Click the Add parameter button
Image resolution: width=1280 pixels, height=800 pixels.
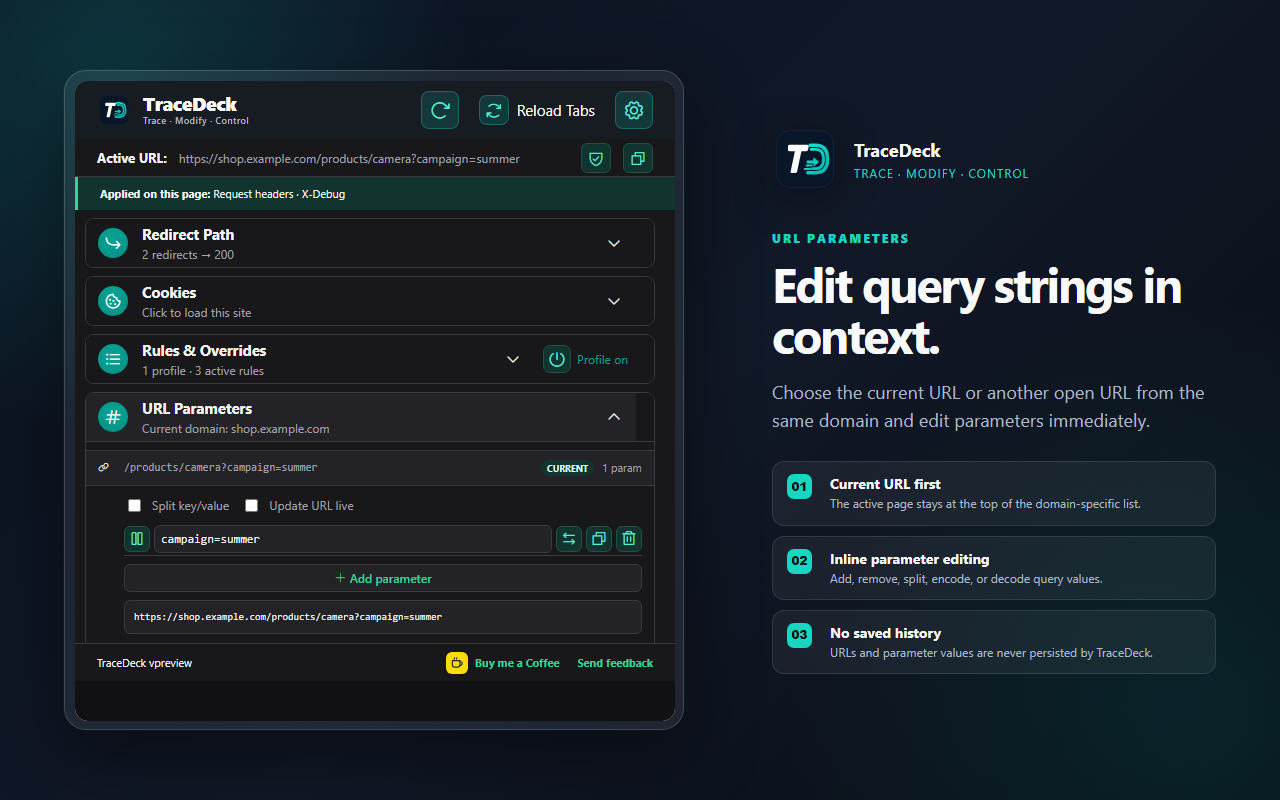[x=383, y=578]
